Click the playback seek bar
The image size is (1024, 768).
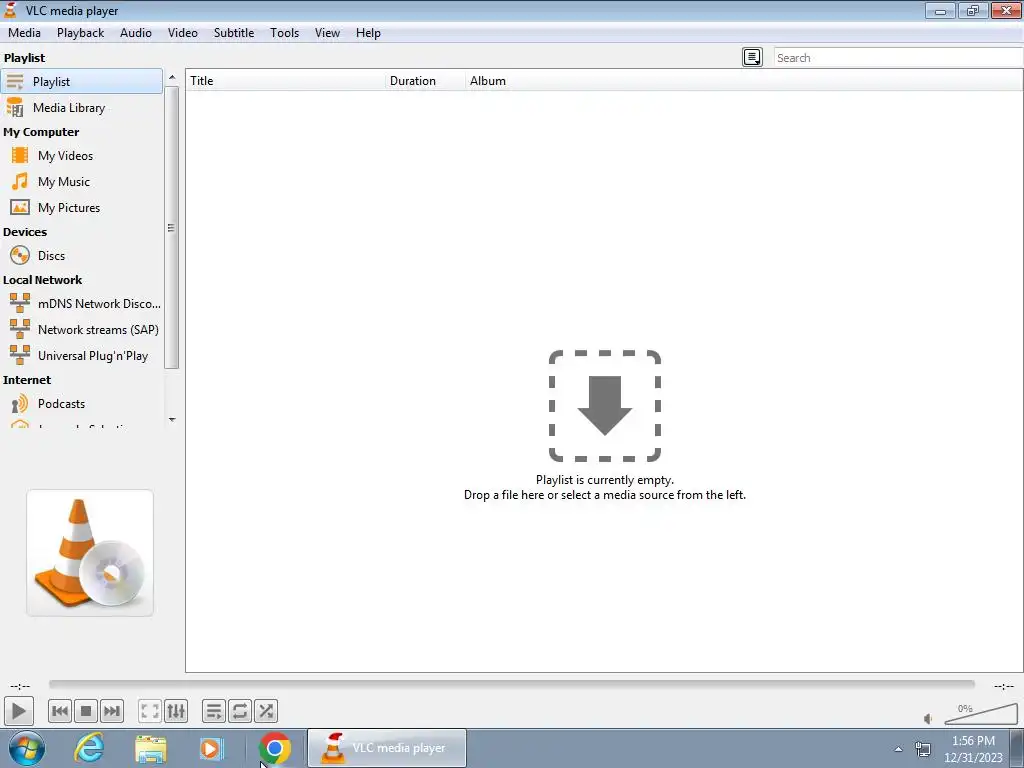coord(511,684)
